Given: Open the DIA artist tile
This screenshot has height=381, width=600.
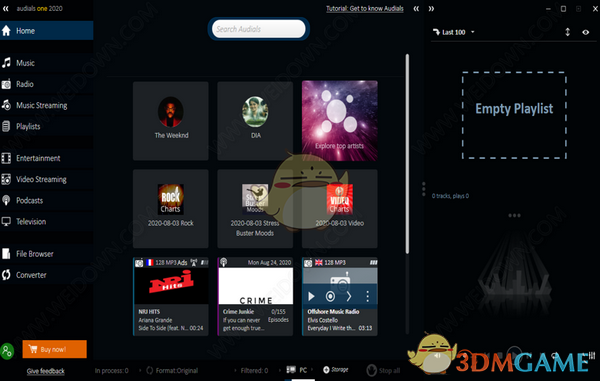Looking at the screenshot, I should click(x=255, y=120).
